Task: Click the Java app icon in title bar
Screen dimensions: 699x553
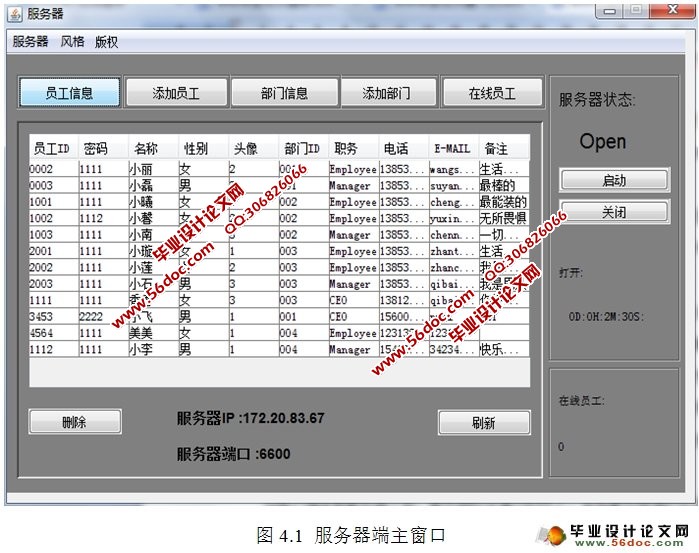Action: point(15,14)
